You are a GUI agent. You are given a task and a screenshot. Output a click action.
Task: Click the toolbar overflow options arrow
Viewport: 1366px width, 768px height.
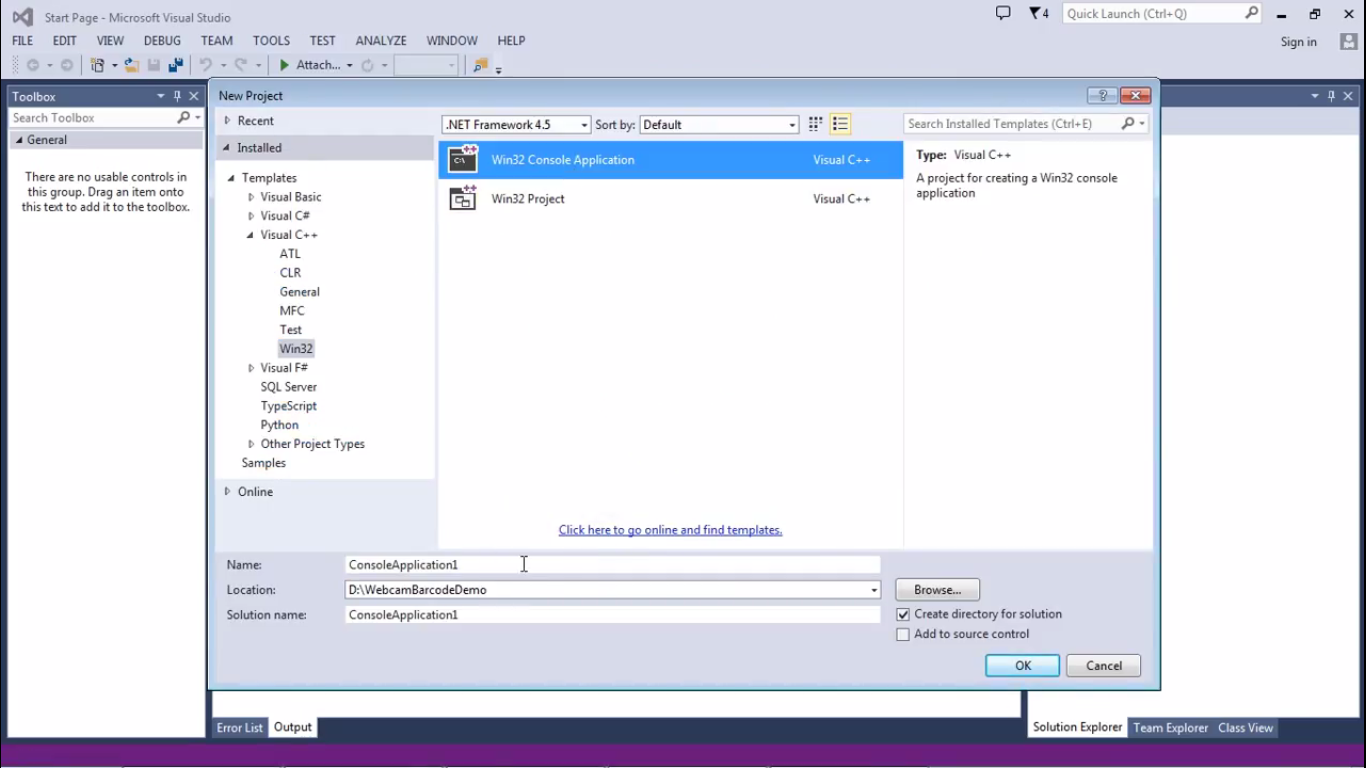point(498,69)
